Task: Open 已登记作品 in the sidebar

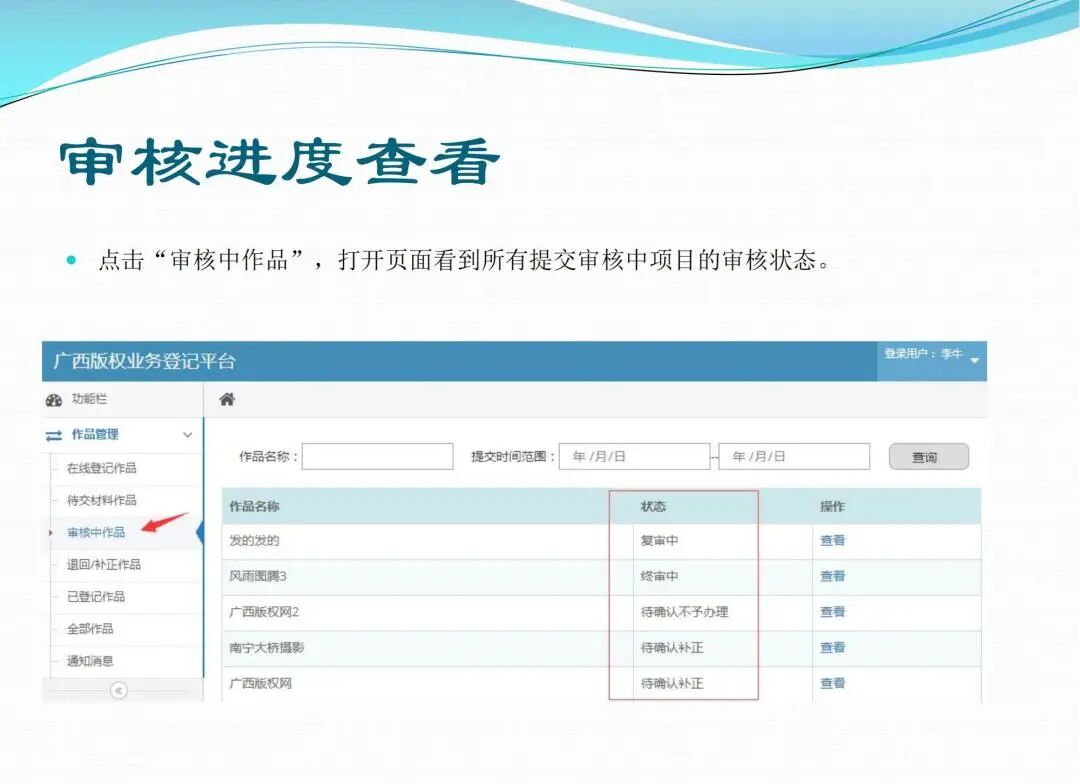Action: click(x=95, y=597)
